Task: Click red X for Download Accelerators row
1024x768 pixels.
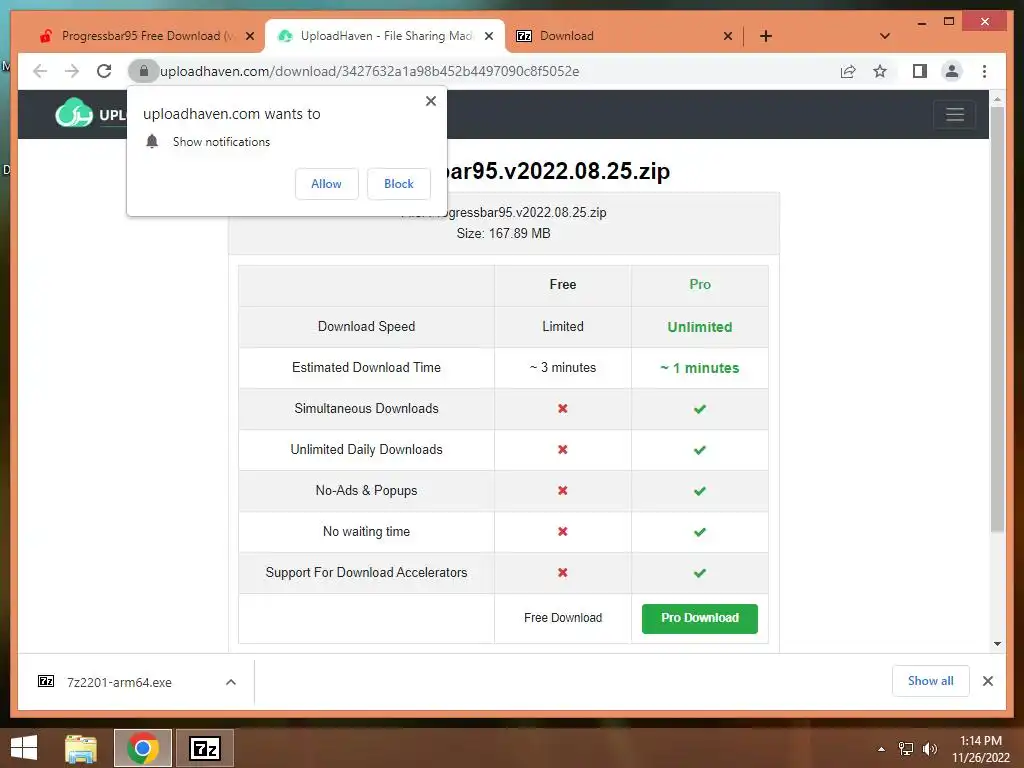Action: click(x=563, y=573)
